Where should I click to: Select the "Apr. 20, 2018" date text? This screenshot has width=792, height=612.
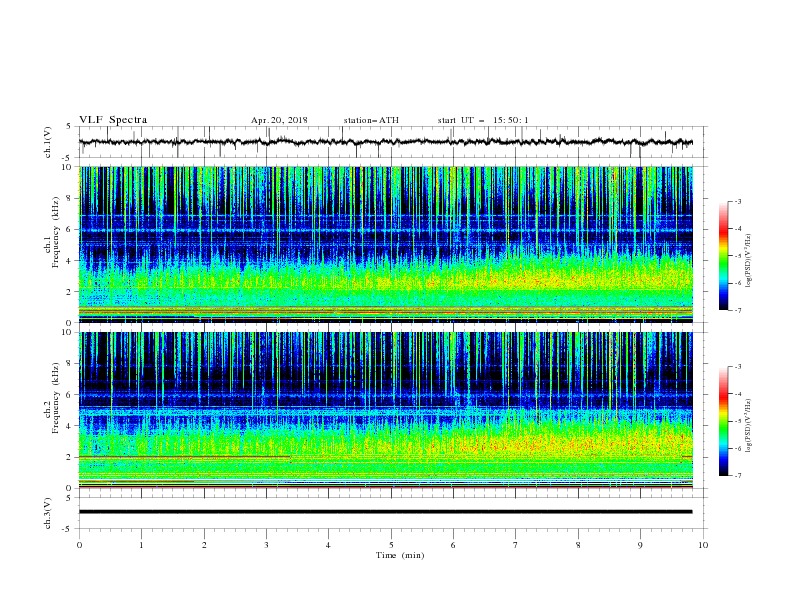[x=279, y=120]
